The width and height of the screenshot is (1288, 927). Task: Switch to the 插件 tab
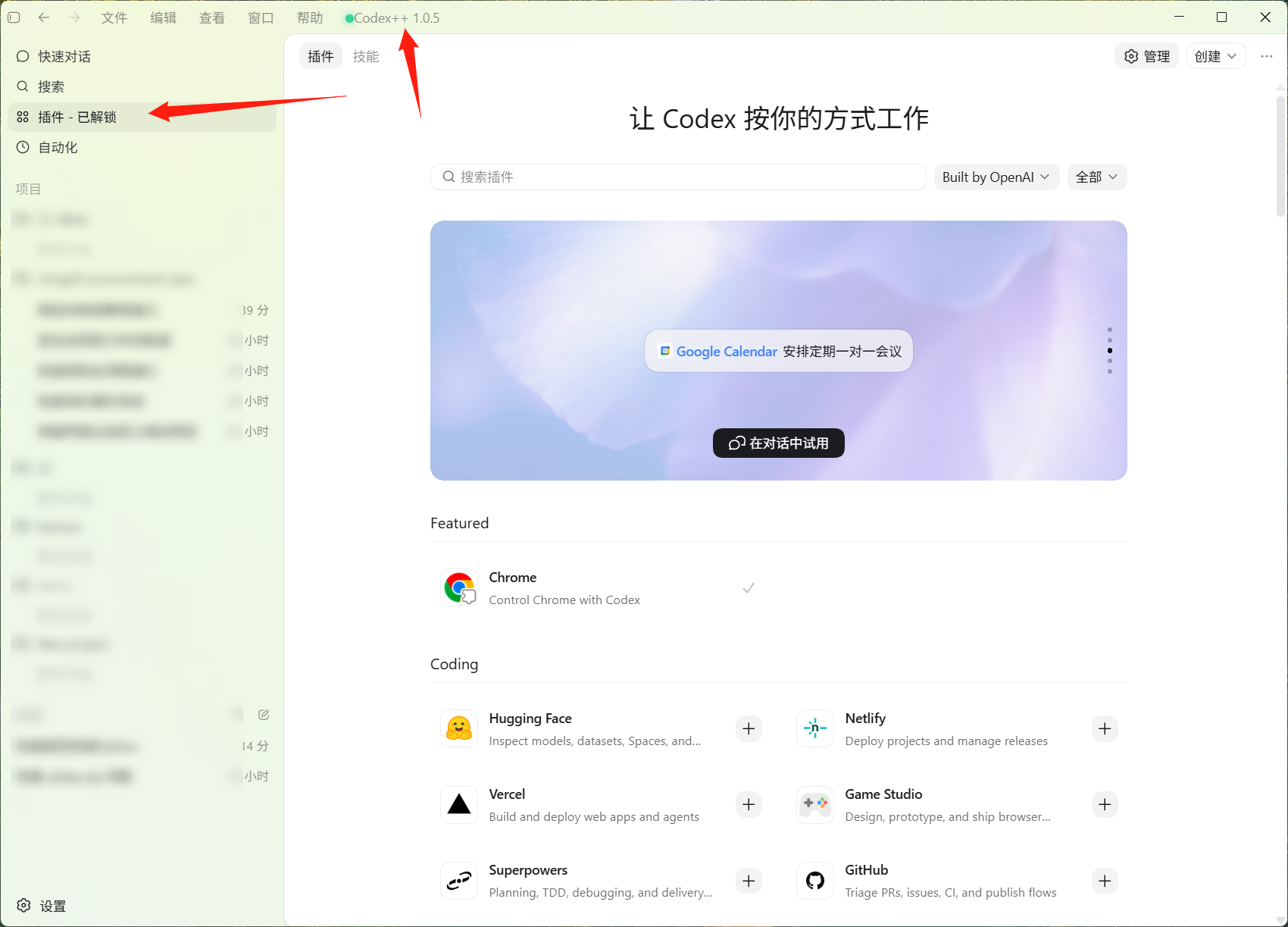click(320, 56)
